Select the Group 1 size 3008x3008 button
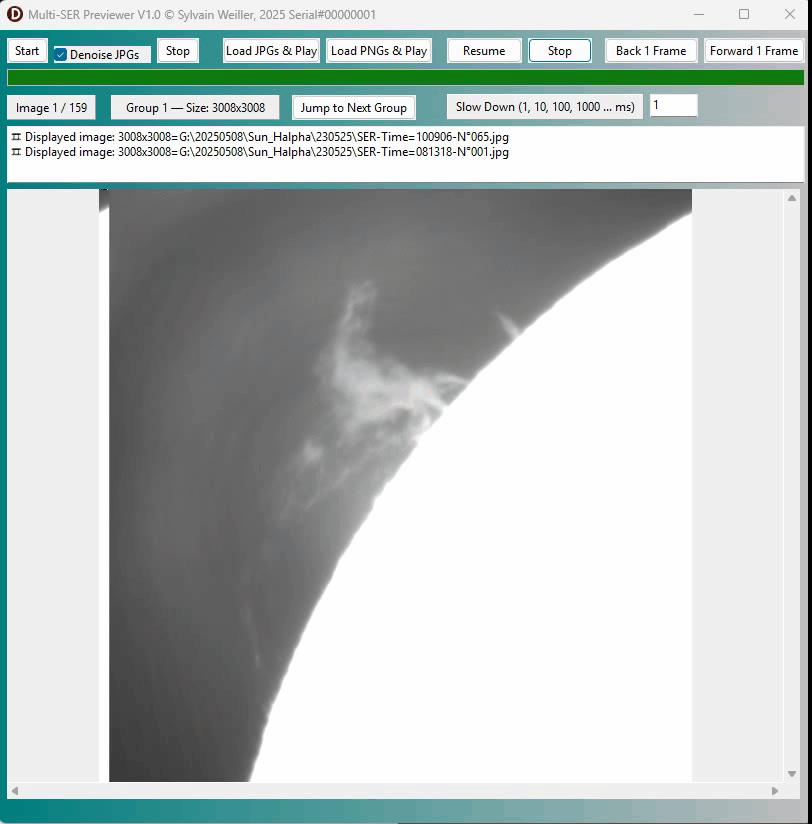812x824 pixels. [x=196, y=108]
